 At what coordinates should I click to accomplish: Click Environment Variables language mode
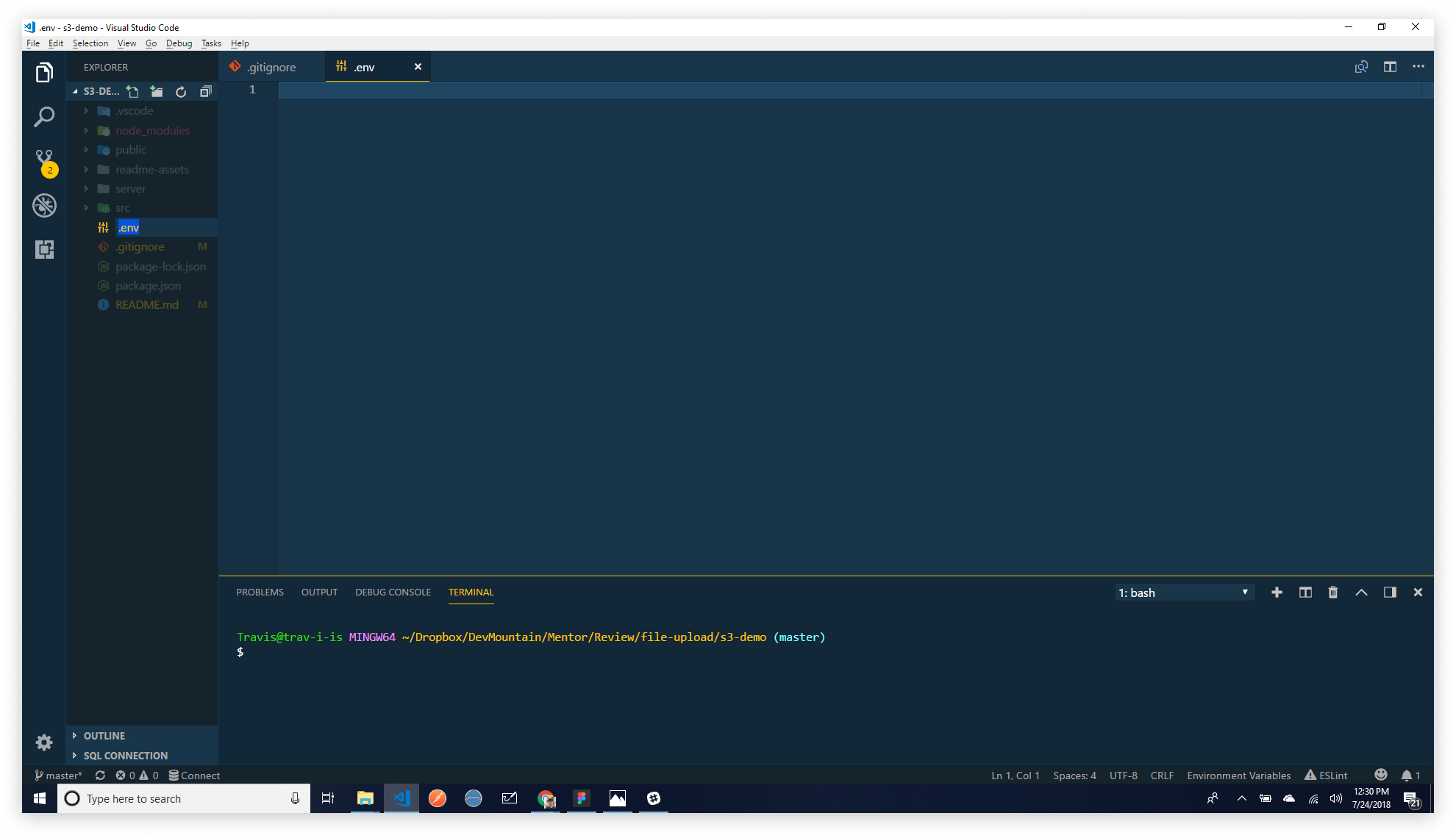click(x=1238, y=776)
